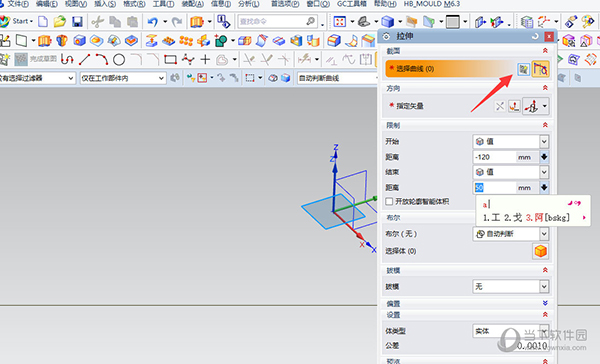
Task: Open the 视图(V) menu
Action: [x=76, y=4]
